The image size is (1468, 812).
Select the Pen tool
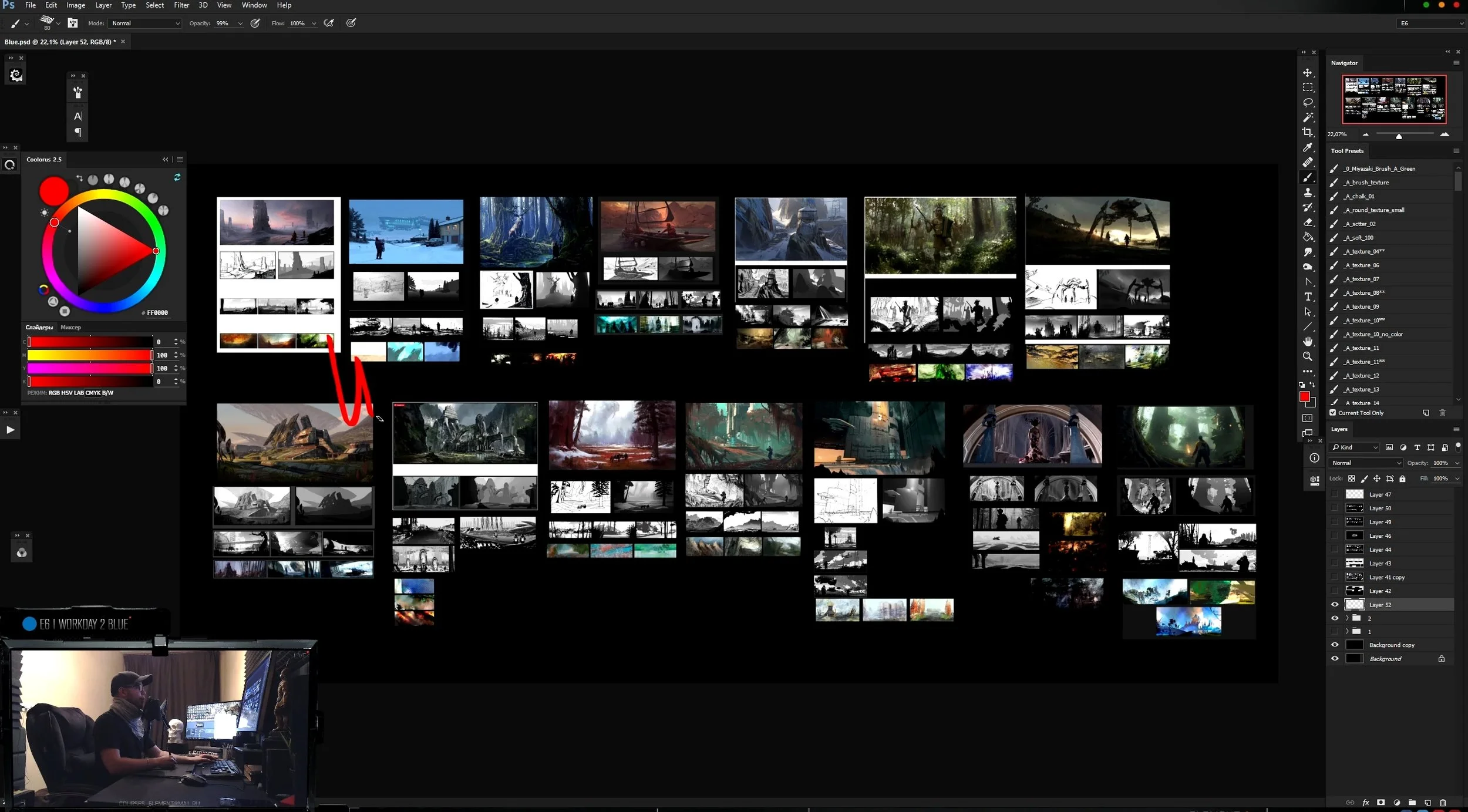(1308, 282)
